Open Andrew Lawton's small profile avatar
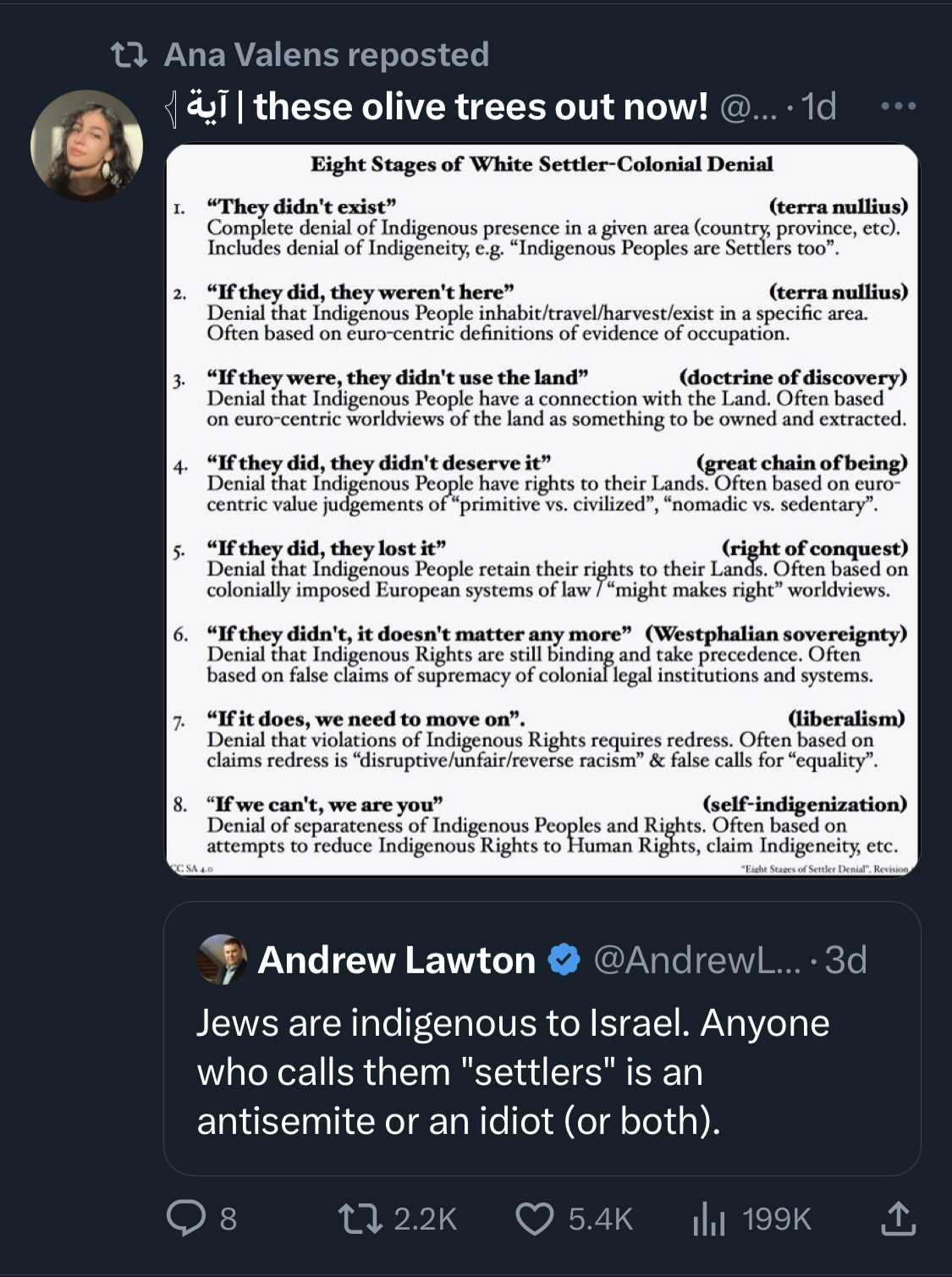Viewport: 952px width, 1277px height. click(222, 960)
